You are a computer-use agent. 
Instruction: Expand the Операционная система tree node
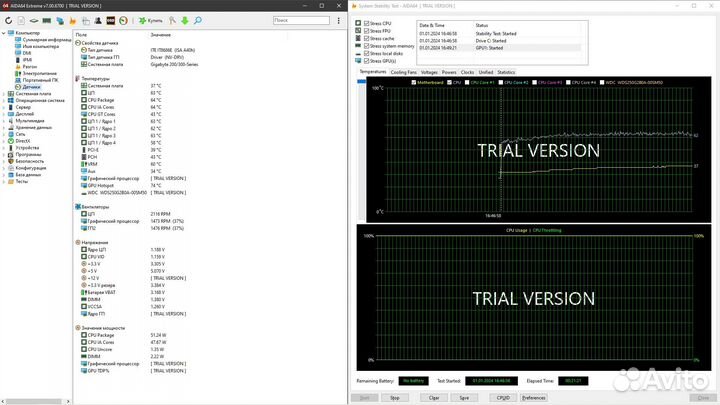pyautogui.click(x=4, y=100)
